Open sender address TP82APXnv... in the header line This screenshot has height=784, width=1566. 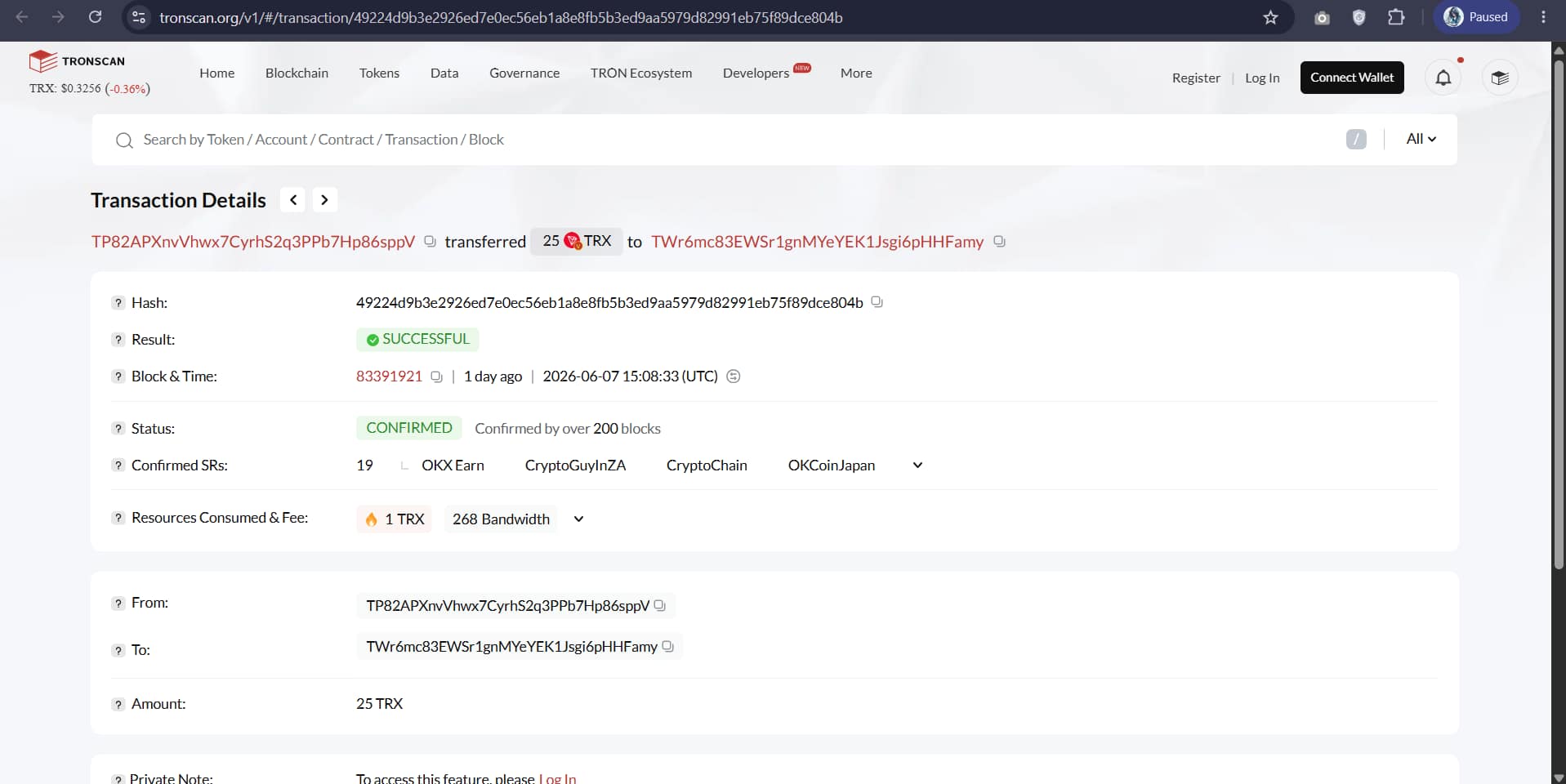(253, 242)
